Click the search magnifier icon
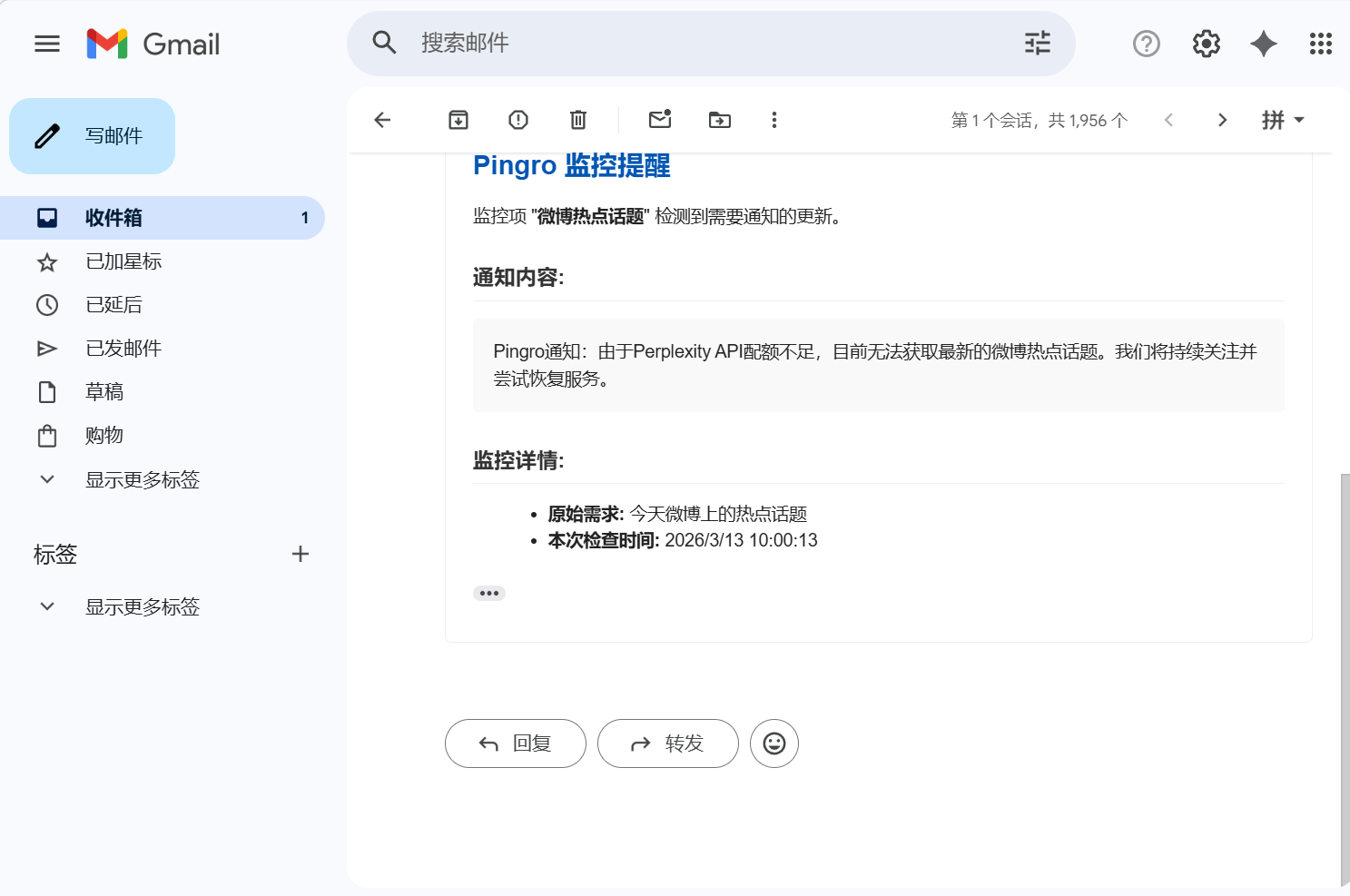The image size is (1350, 896). [x=385, y=43]
